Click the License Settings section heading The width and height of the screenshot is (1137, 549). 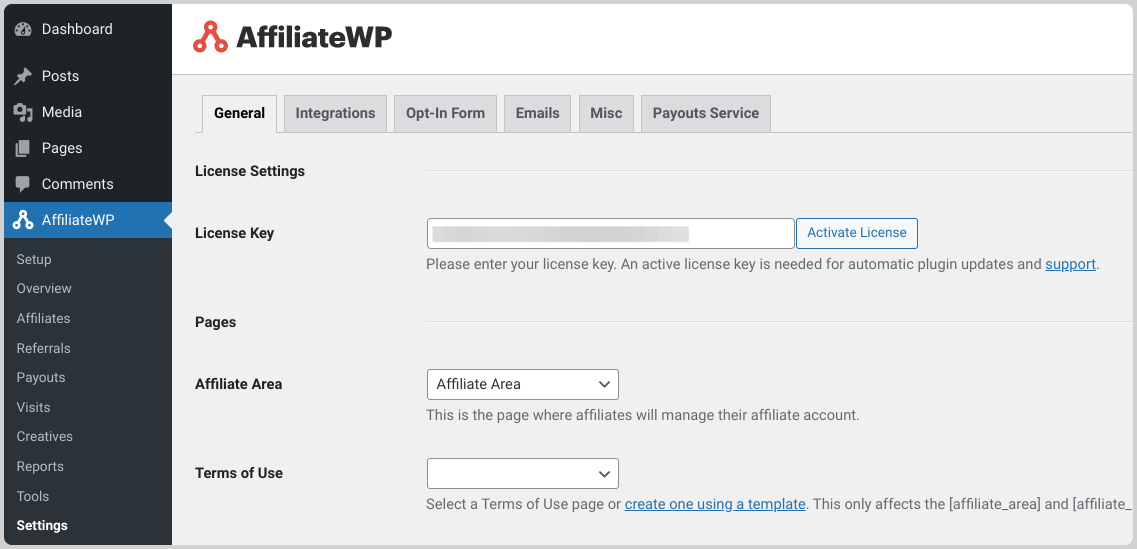250,171
